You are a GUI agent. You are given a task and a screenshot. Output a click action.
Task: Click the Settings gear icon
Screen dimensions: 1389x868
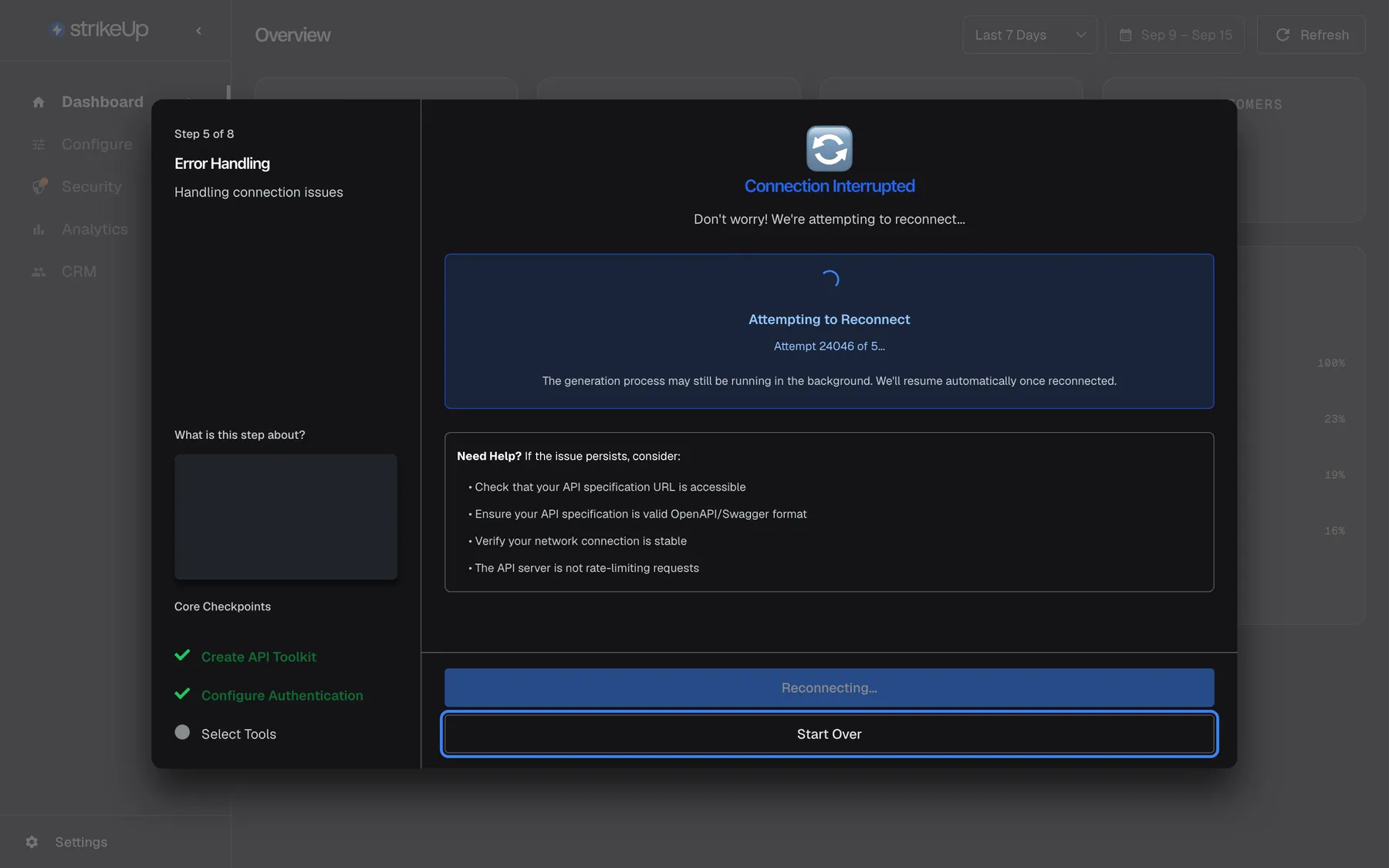[32, 842]
